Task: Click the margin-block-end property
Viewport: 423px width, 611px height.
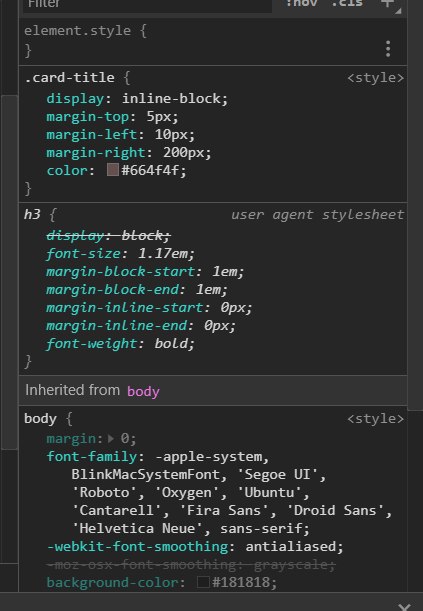Action: (112, 290)
